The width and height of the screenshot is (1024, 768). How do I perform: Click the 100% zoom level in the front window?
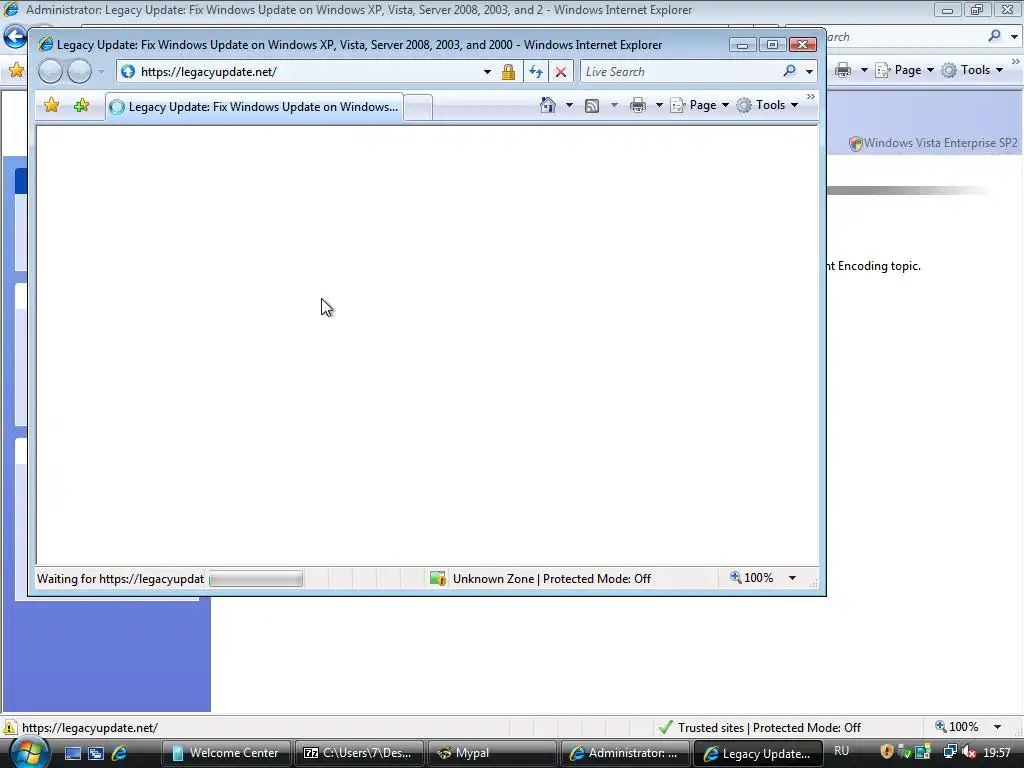tap(752, 578)
